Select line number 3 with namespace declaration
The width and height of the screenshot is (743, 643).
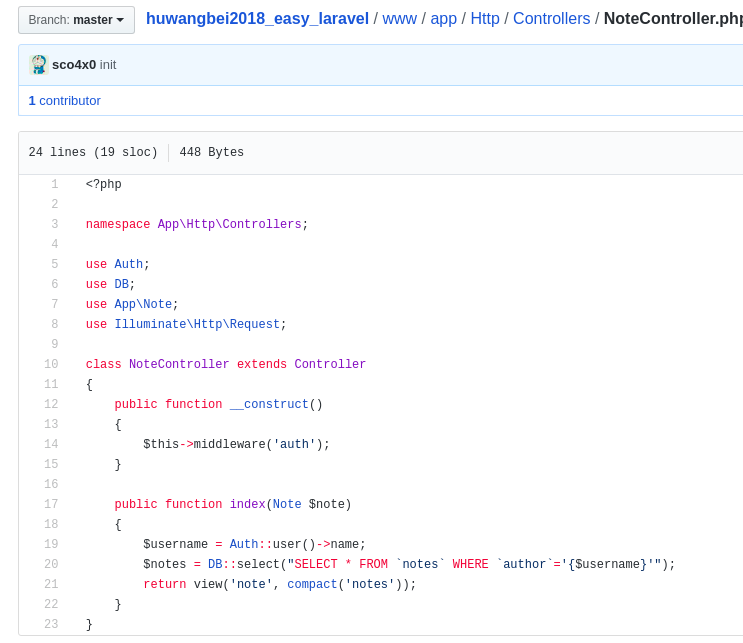pos(55,225)
